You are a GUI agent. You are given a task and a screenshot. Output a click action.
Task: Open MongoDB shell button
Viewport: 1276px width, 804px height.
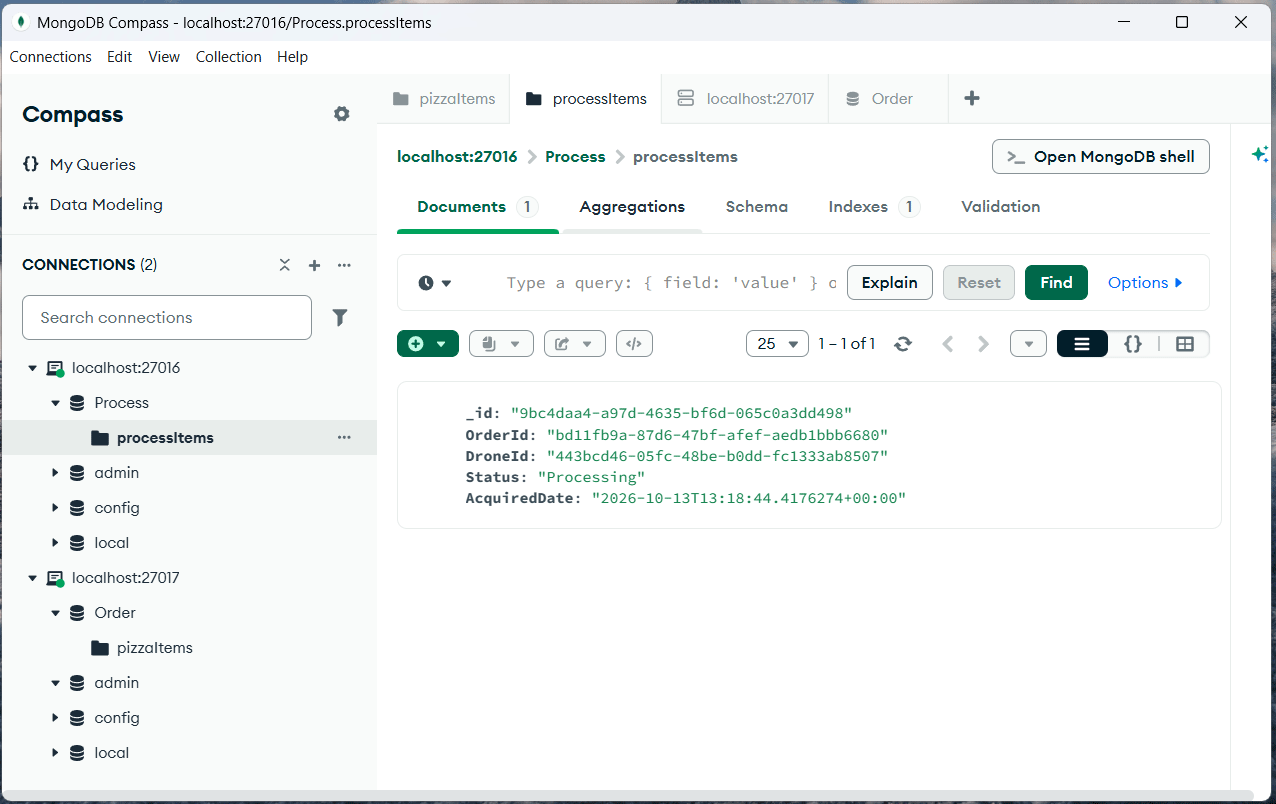[x=1101, y=157]
